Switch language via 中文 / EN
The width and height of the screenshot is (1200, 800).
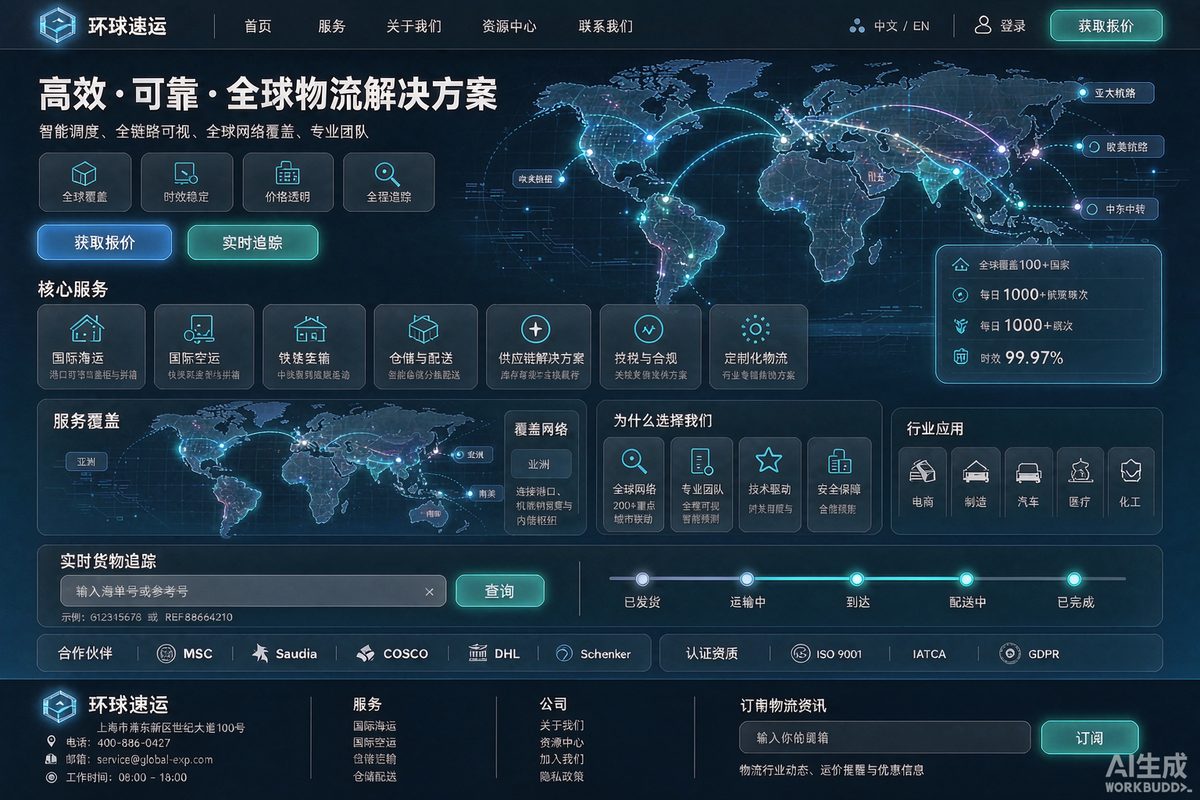point(889,26)
